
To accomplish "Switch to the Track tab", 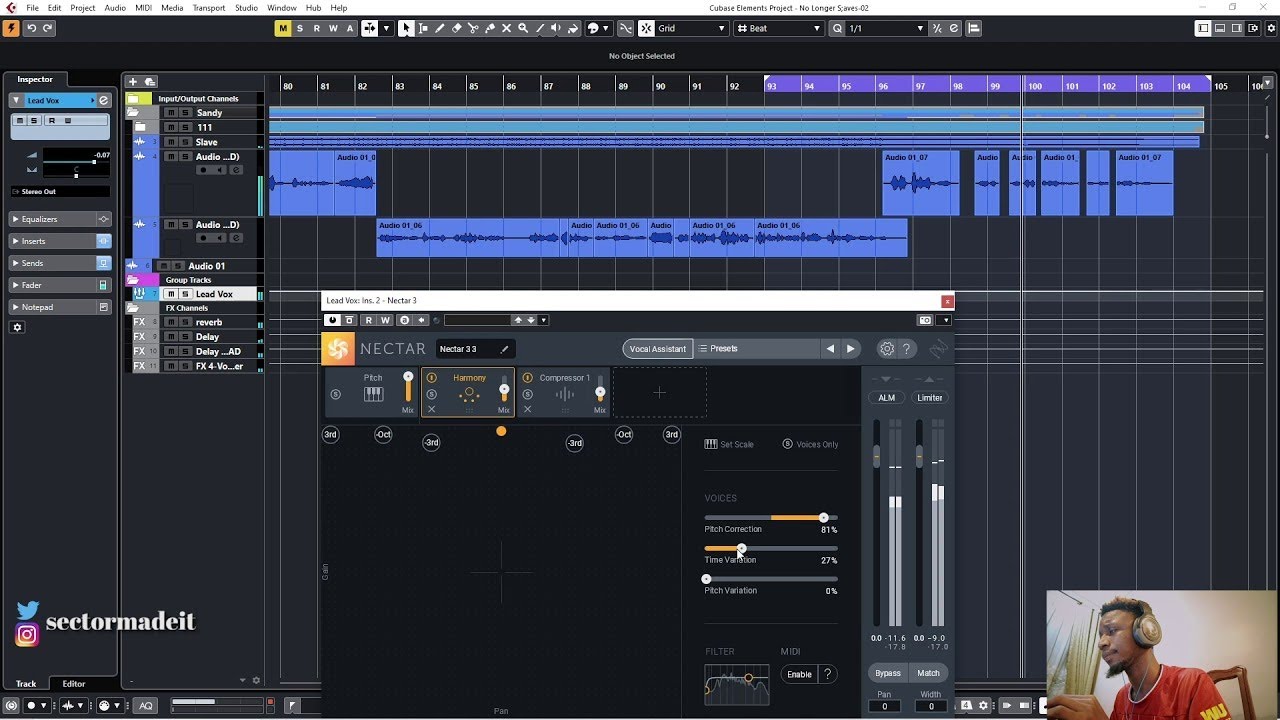I will [x=26, y=684].
